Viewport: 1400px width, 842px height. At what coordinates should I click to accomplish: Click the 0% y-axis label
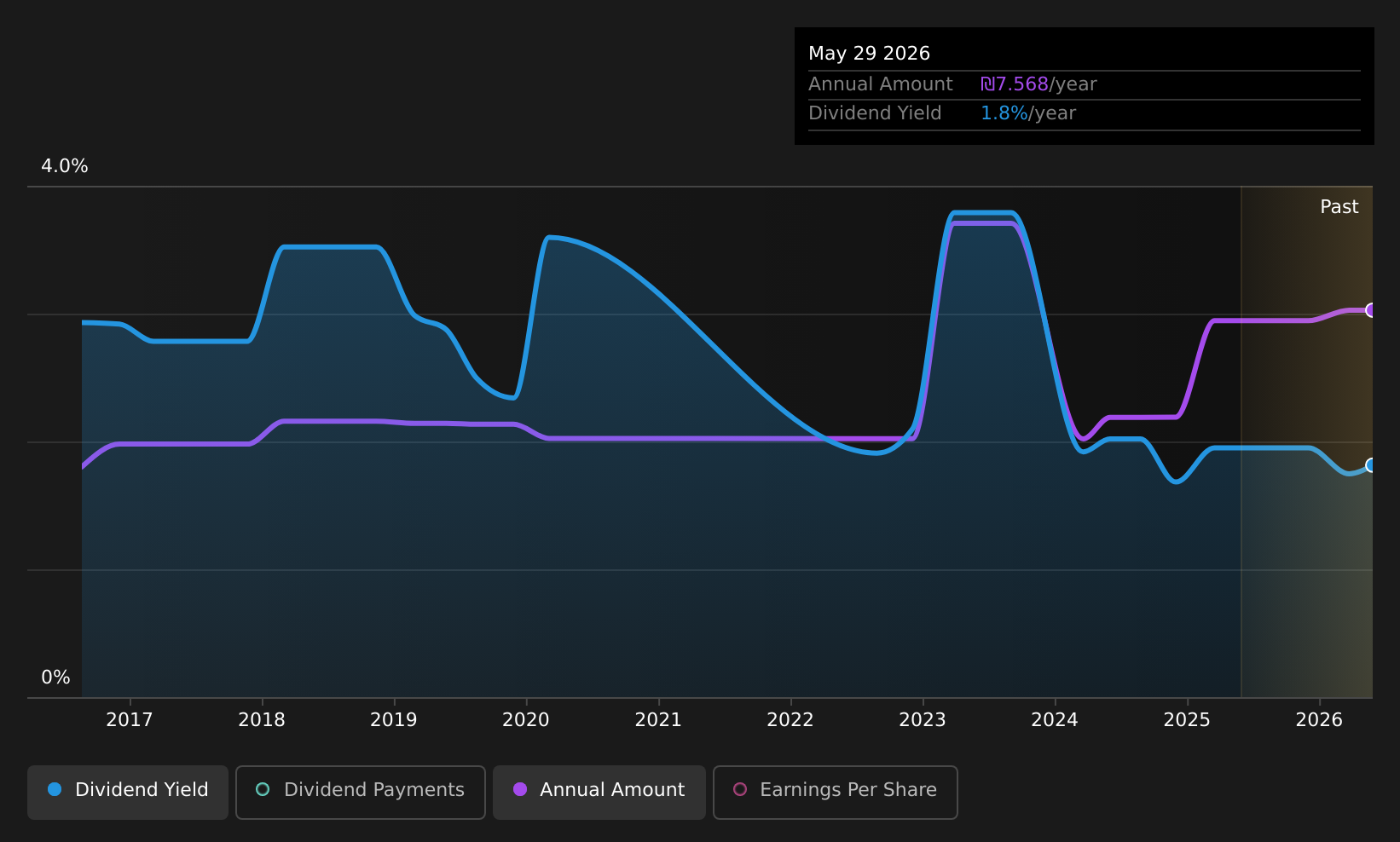55,678
